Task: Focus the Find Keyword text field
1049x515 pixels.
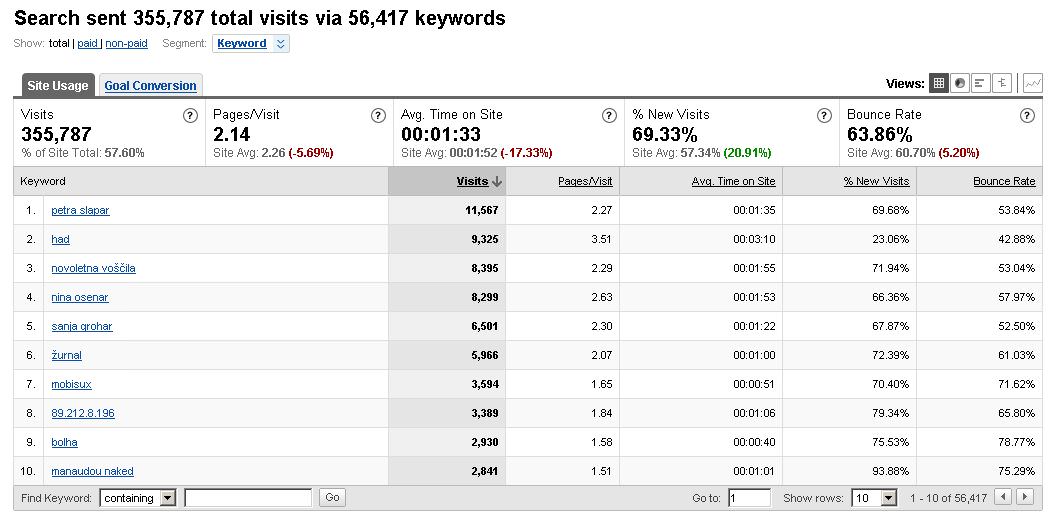Action: coord(248,498)
